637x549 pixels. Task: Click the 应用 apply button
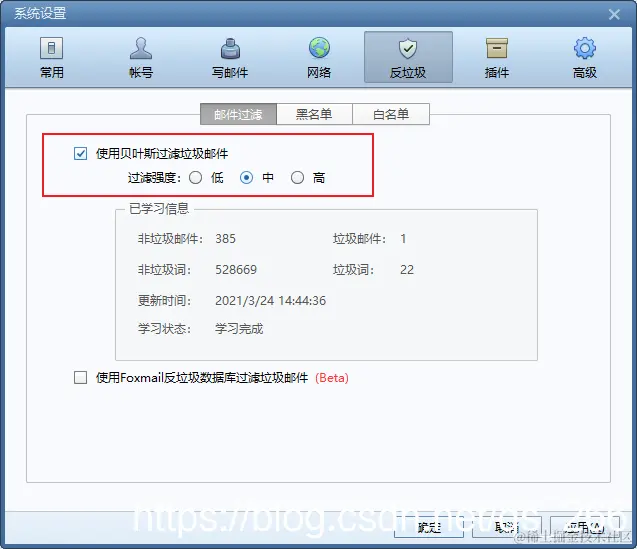[585, 527]
